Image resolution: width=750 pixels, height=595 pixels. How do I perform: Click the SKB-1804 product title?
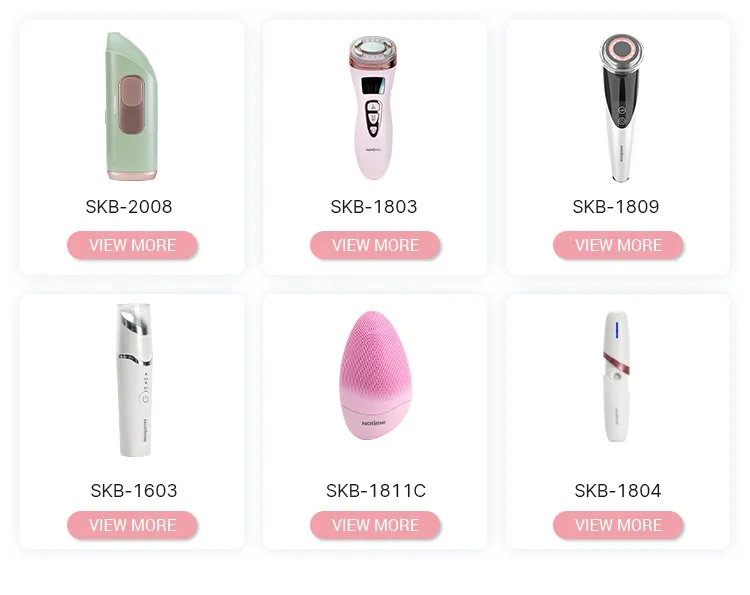coord(618,490)
